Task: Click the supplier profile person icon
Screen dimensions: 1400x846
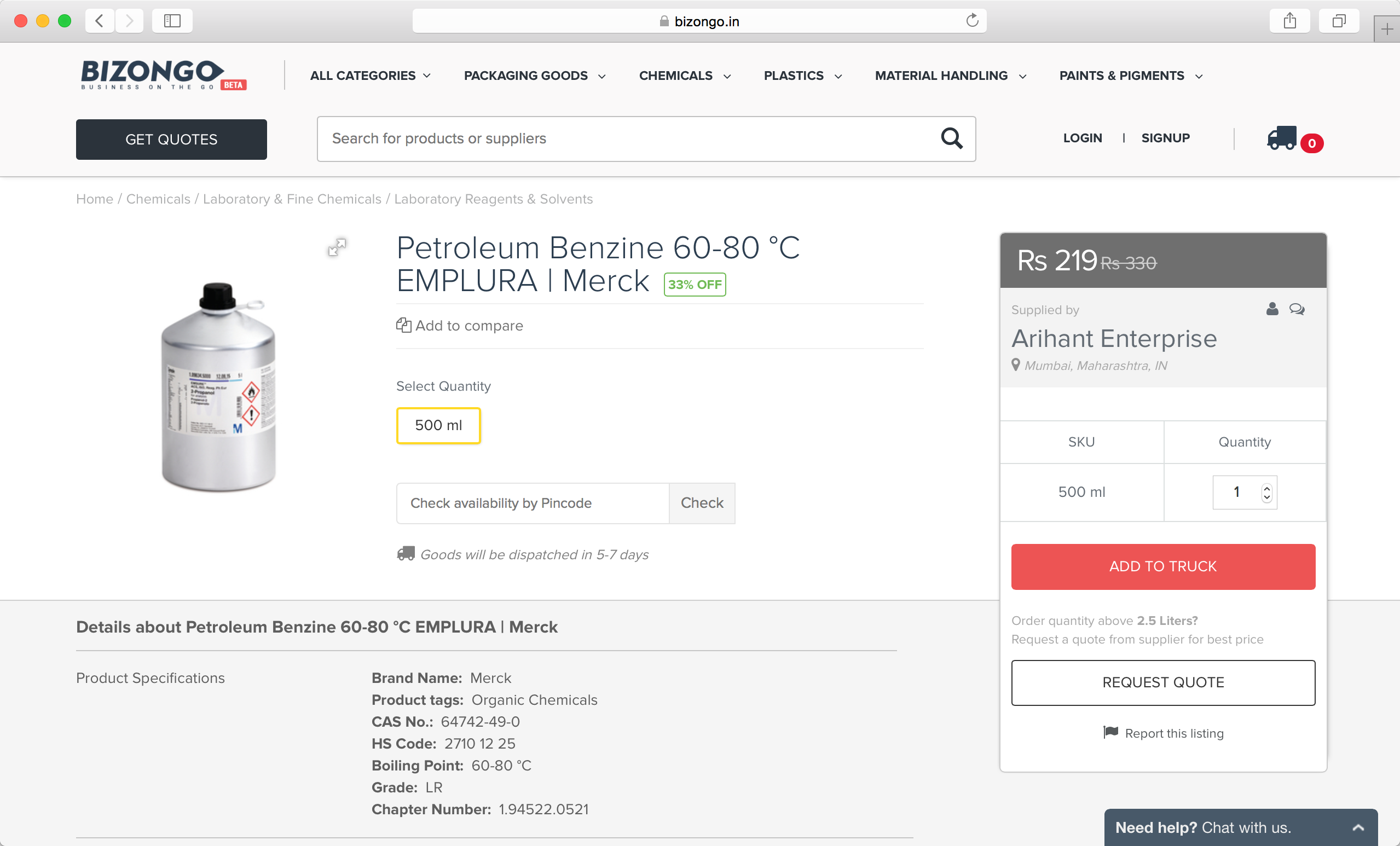Action: (1272, 309)
